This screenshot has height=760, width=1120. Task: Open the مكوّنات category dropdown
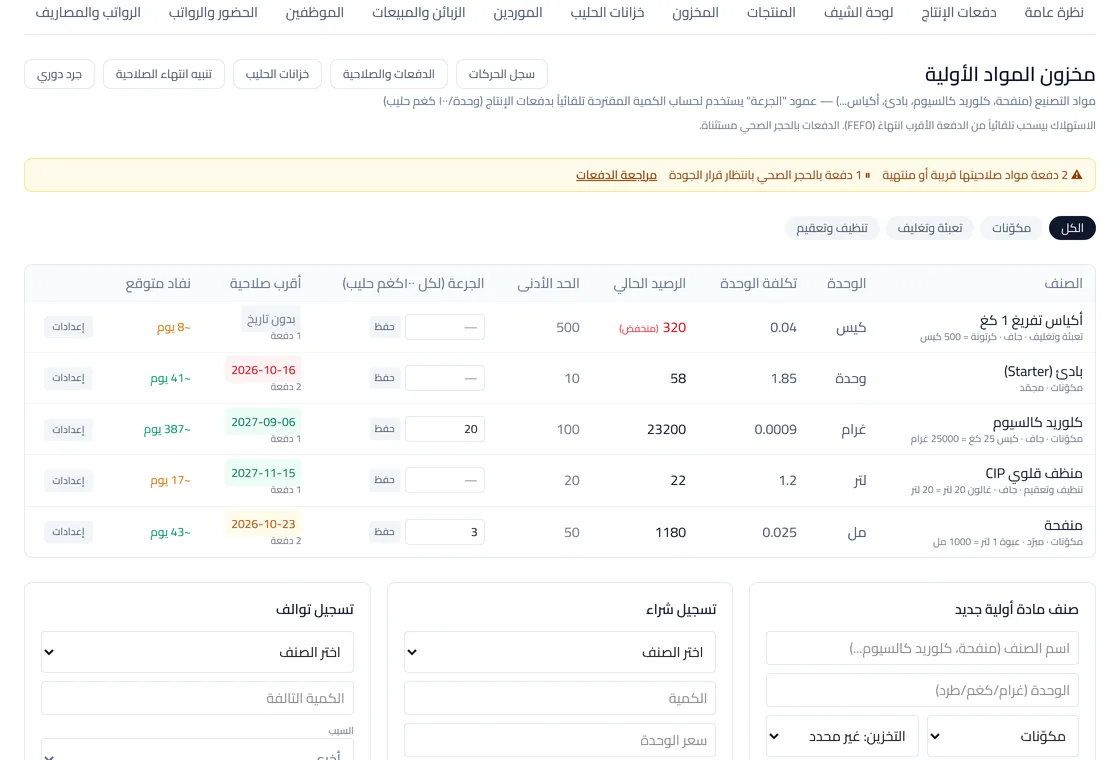pyautogui.click(x=1003, y=736)
